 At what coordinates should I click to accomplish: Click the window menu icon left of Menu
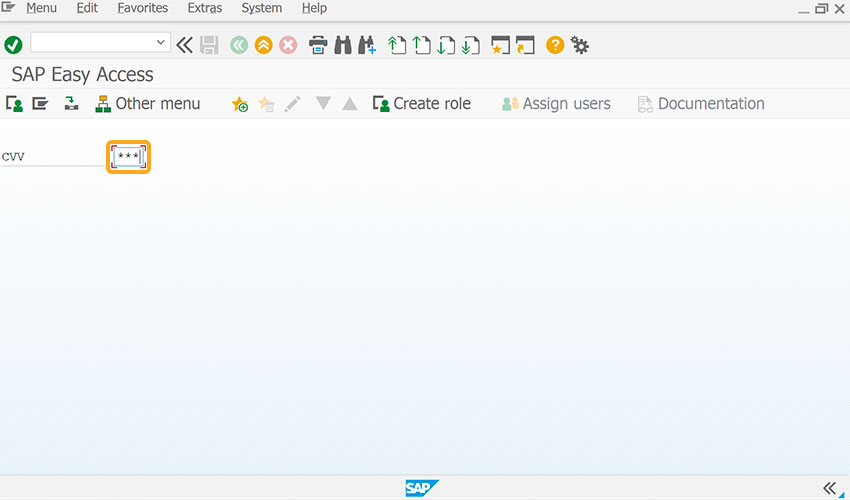pos(8,7)
